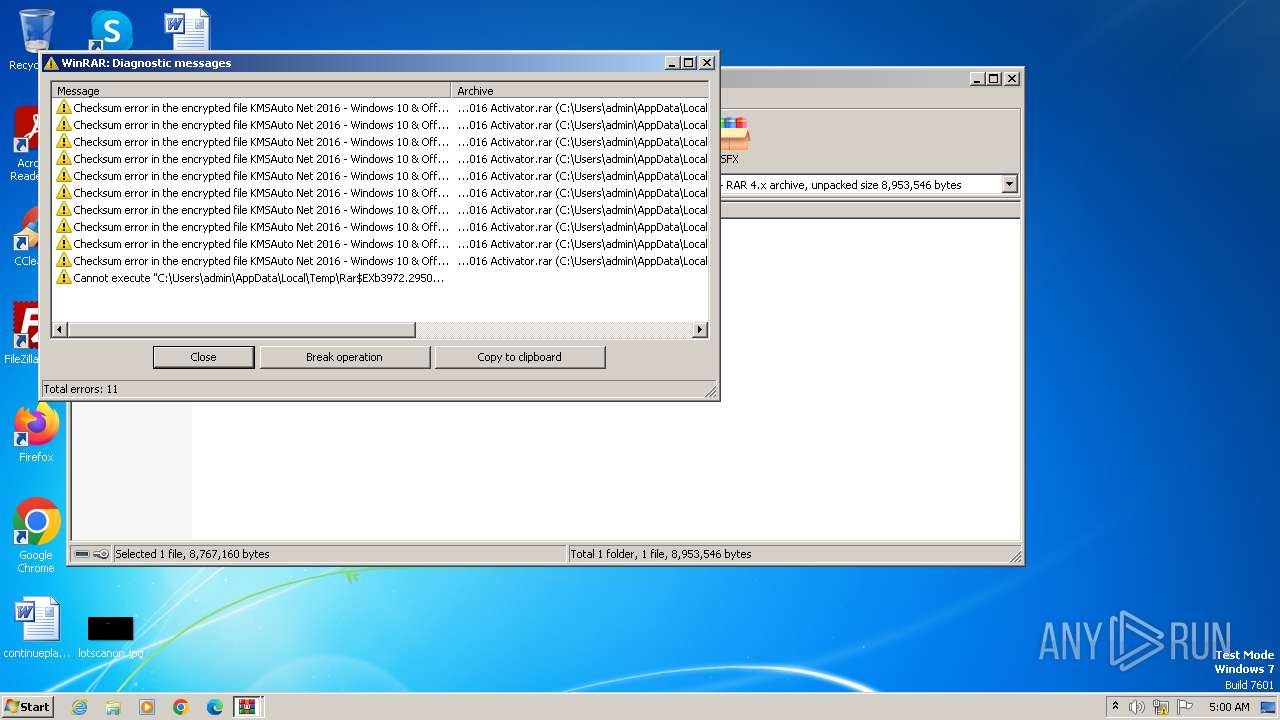1280x720 pixels.
Task: Click the Close button in Diagnostic messages
Action: click(x=203, y=357)
